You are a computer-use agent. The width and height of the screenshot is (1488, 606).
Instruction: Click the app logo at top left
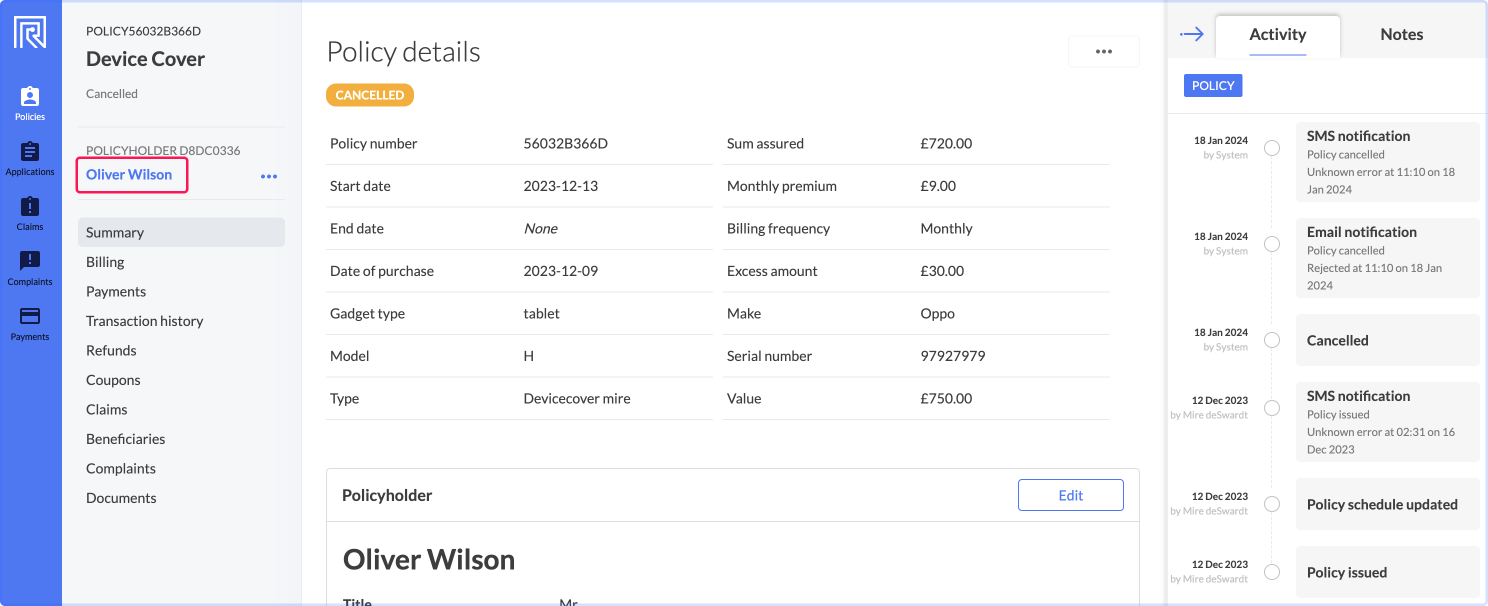coord(30,31)
